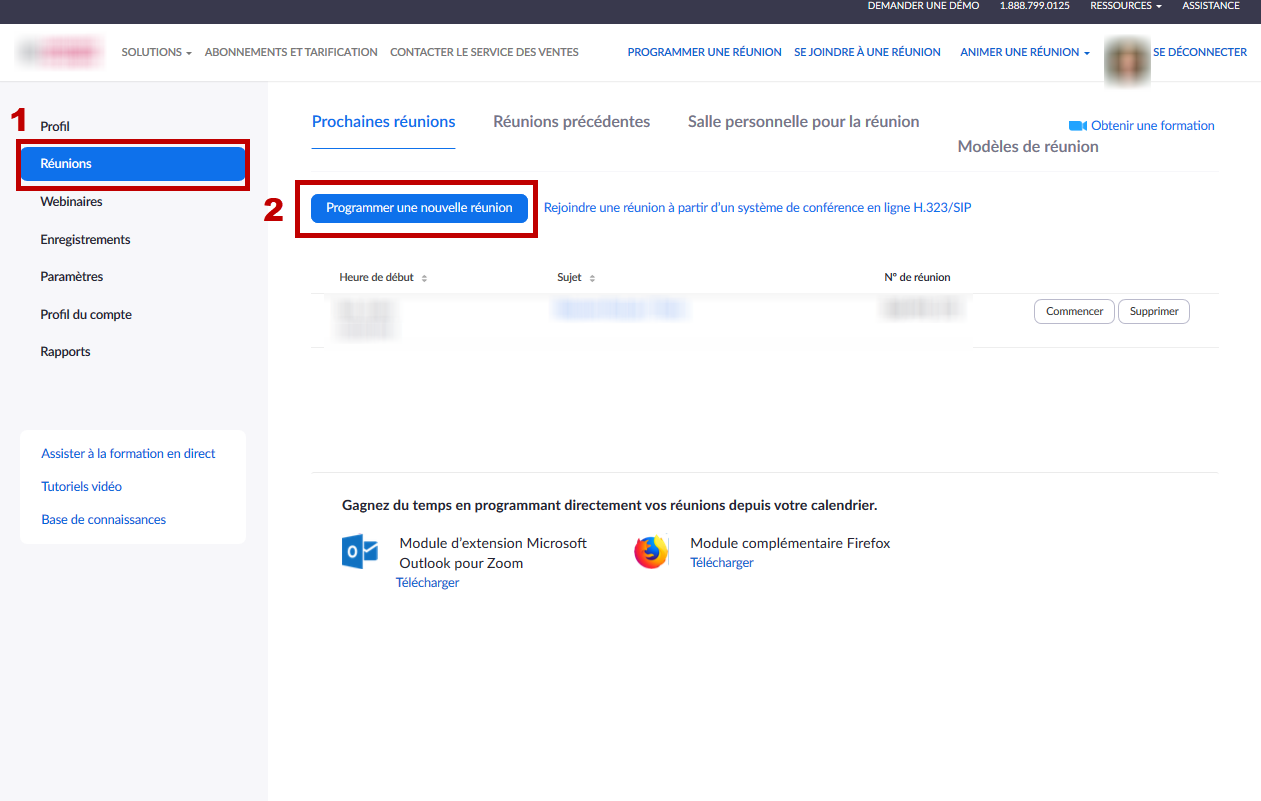Click the video camera icon beside Obtenir une formation

pyautogui.click(x=1077, y=126)
